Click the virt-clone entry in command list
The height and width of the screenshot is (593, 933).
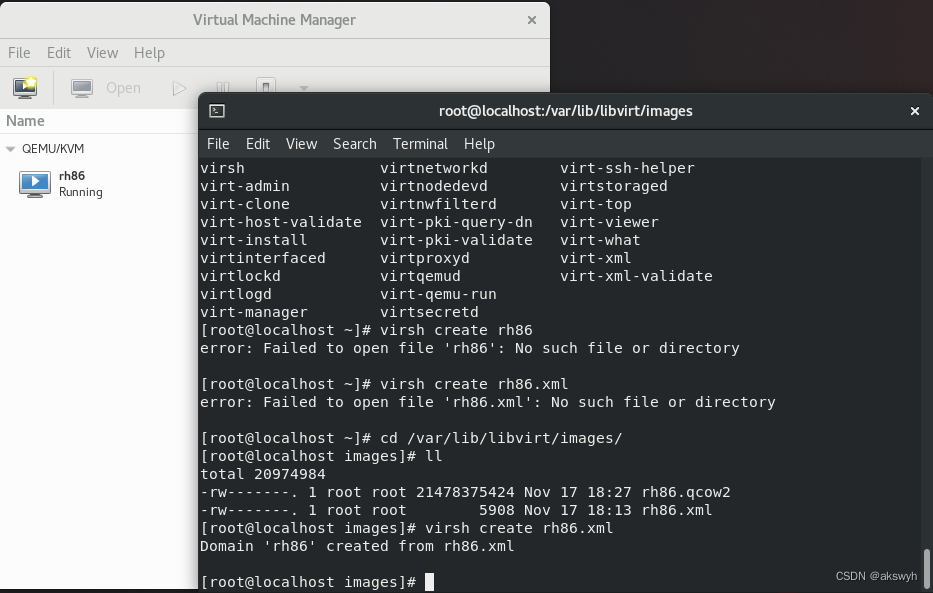(245, 204)
